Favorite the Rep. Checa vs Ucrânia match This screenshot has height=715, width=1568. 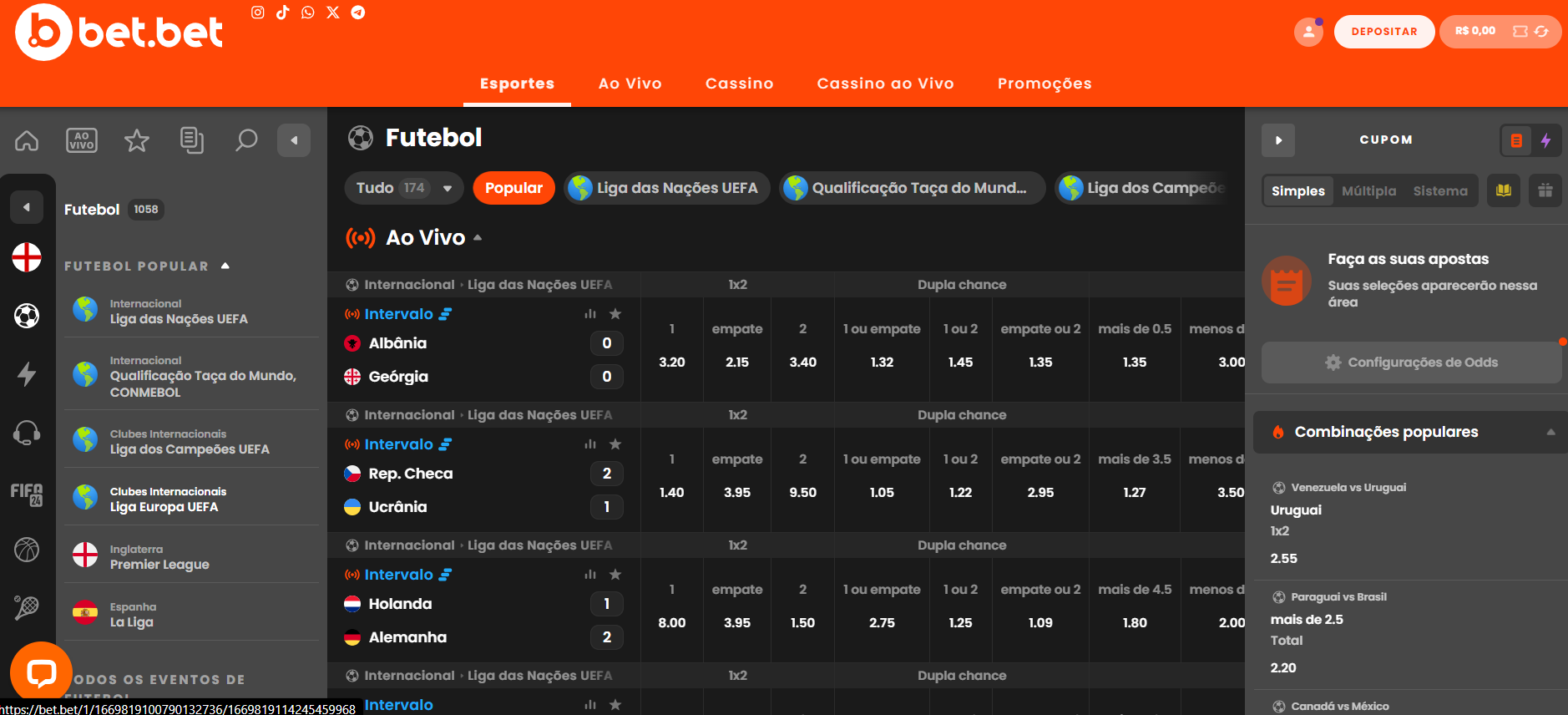click(615, 444)
